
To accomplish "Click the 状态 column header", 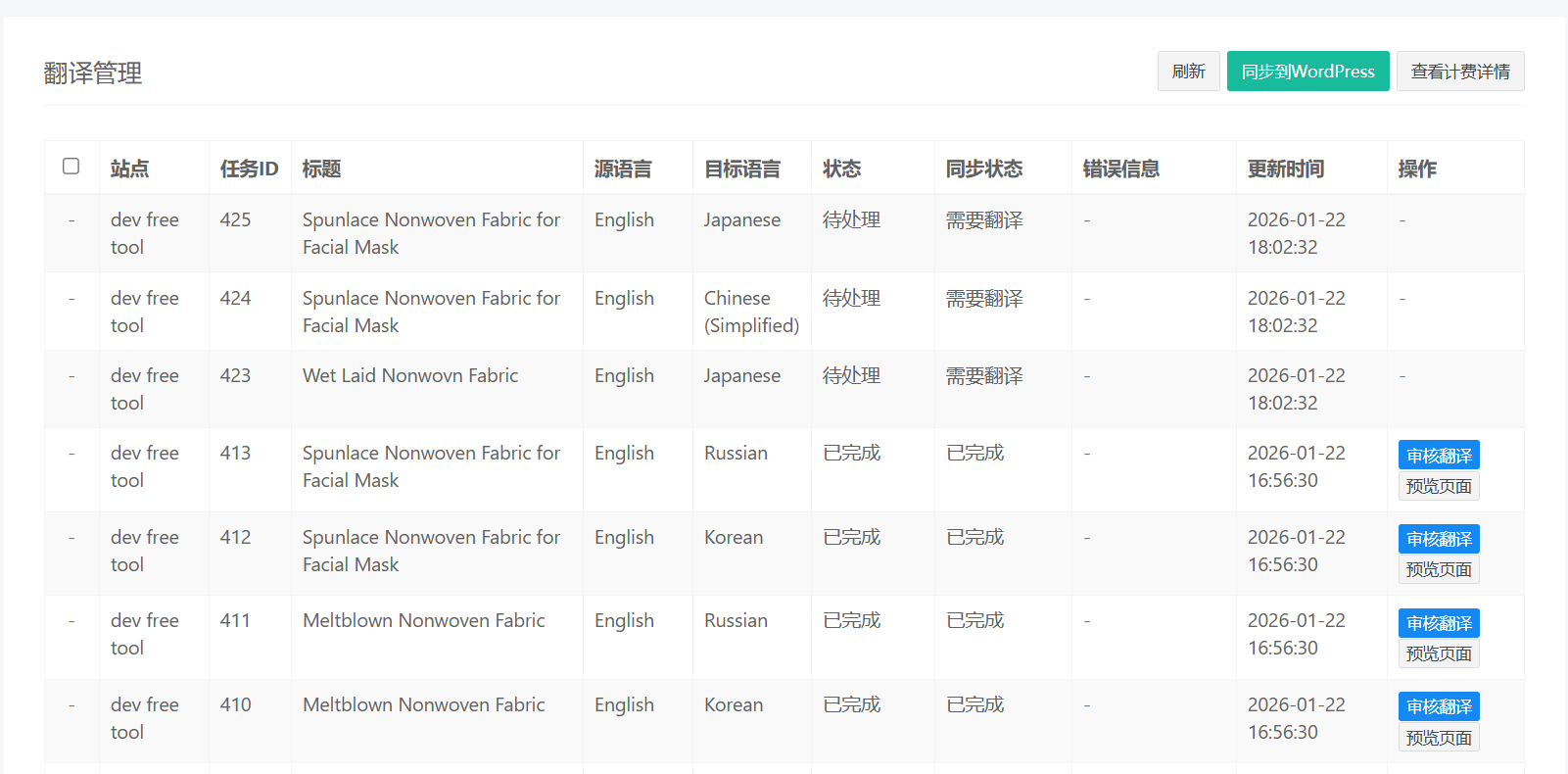I will pyautogui.click(x=841, y=169).
